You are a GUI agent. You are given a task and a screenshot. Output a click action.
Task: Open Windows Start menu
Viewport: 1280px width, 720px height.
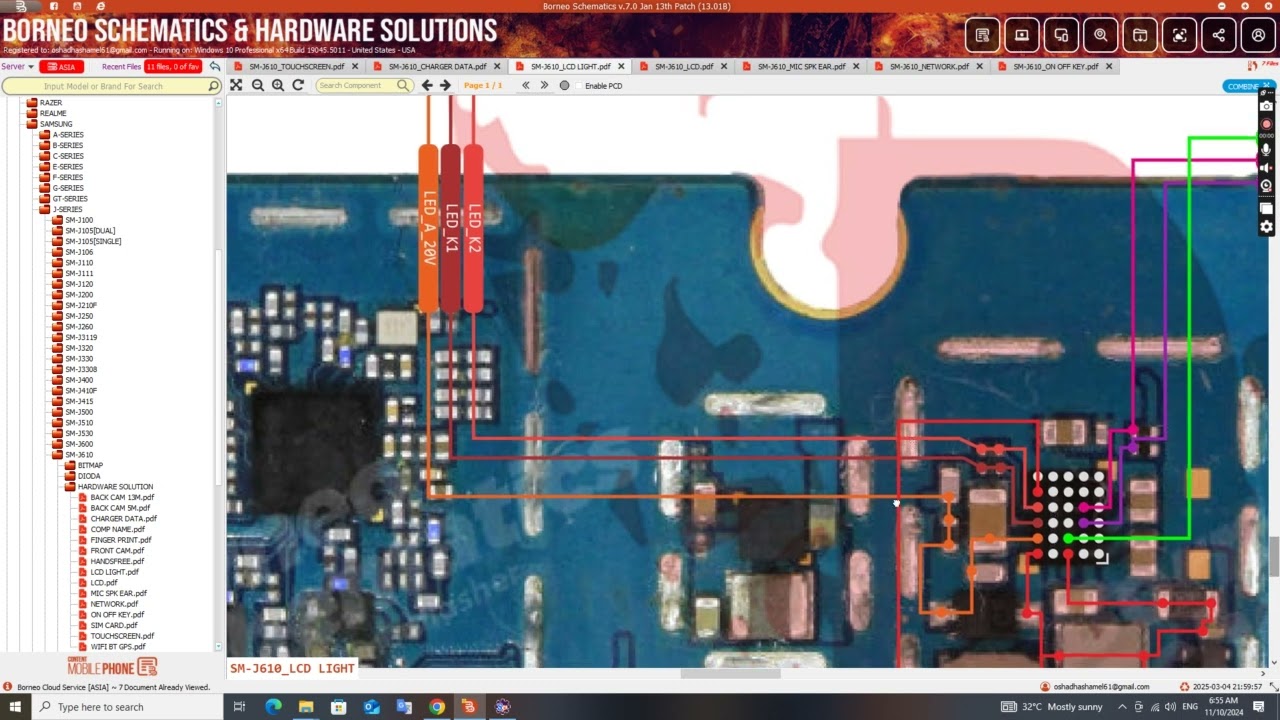16,707
